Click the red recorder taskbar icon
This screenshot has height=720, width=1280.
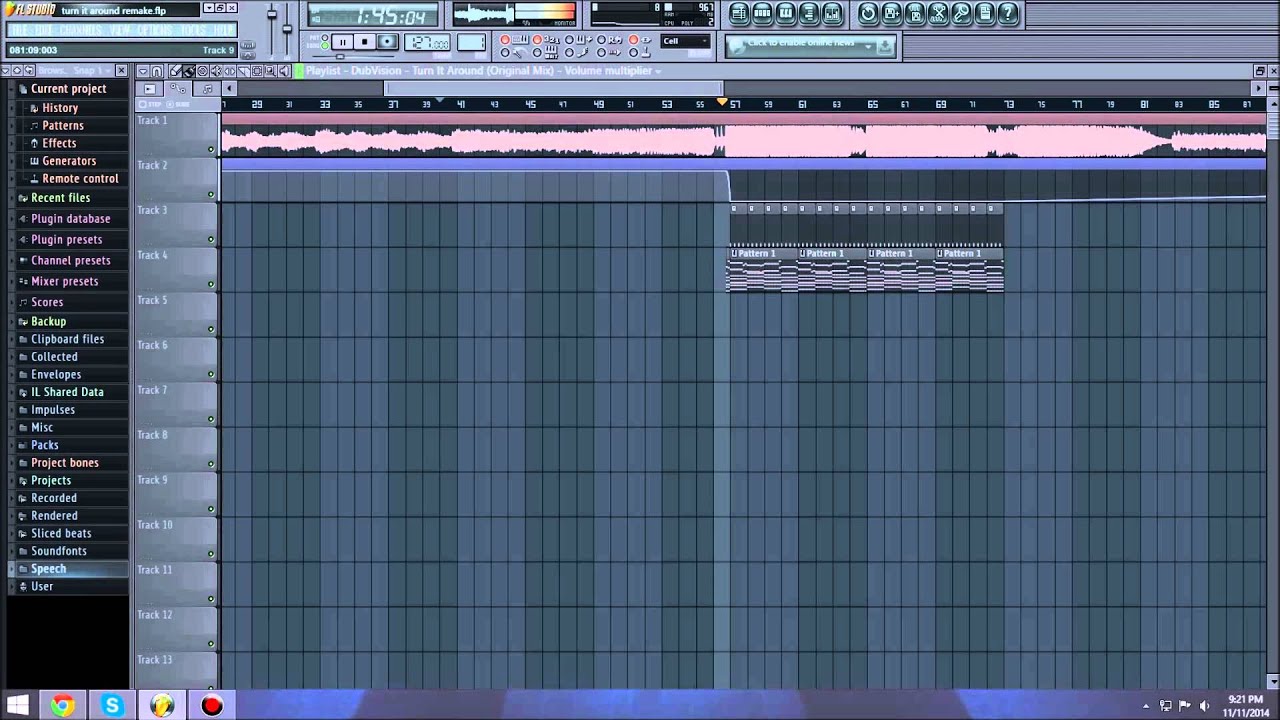[x=212, y=706]
